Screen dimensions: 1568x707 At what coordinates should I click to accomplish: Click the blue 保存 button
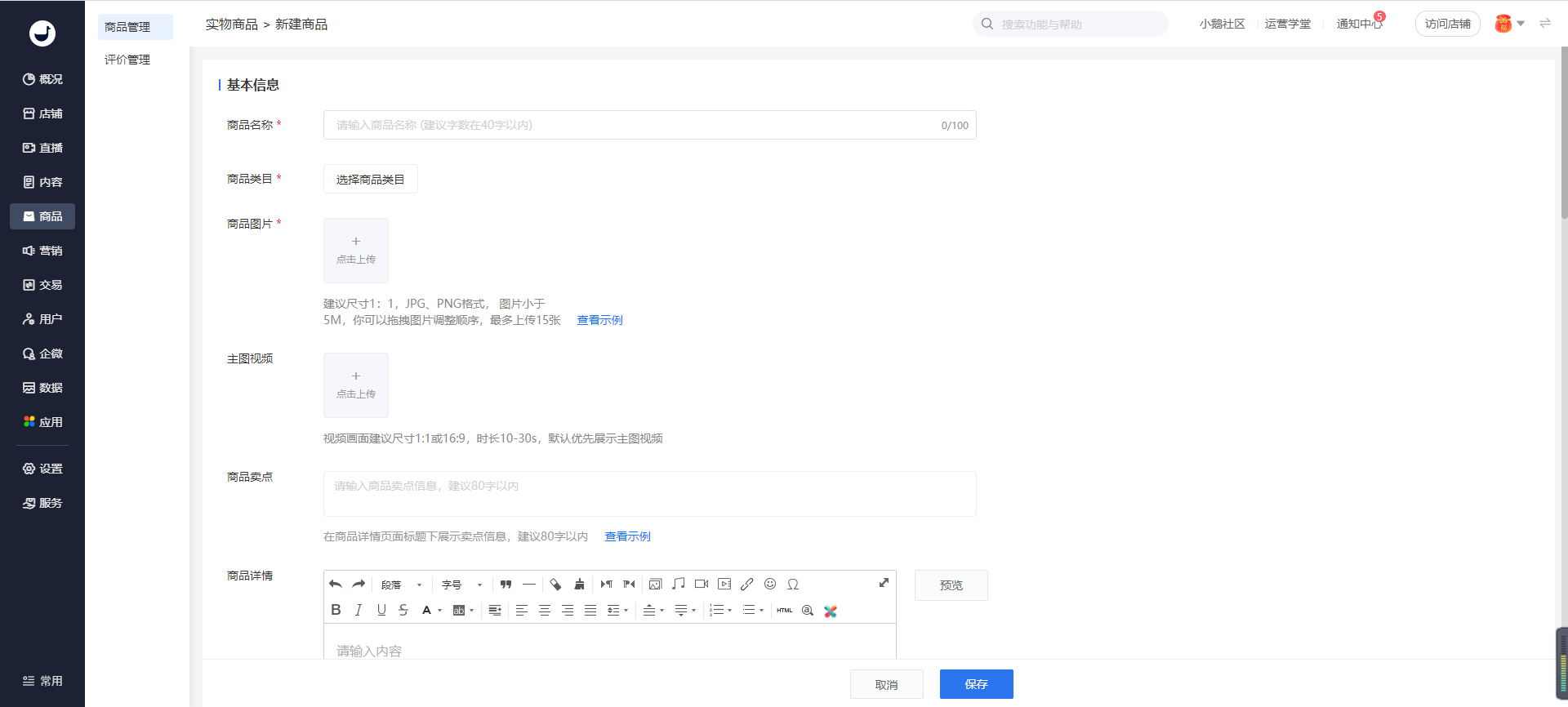977,684
